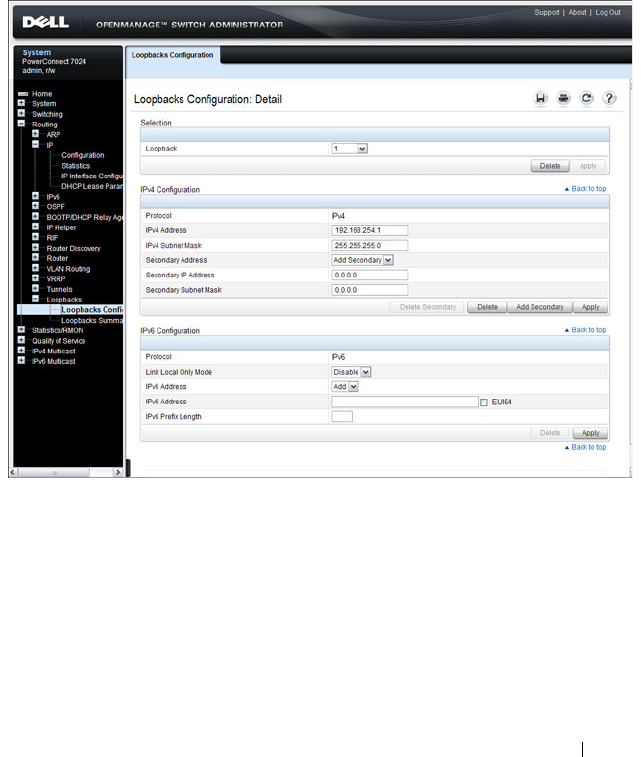Click the bottom Back to top link

click(585, 447)
